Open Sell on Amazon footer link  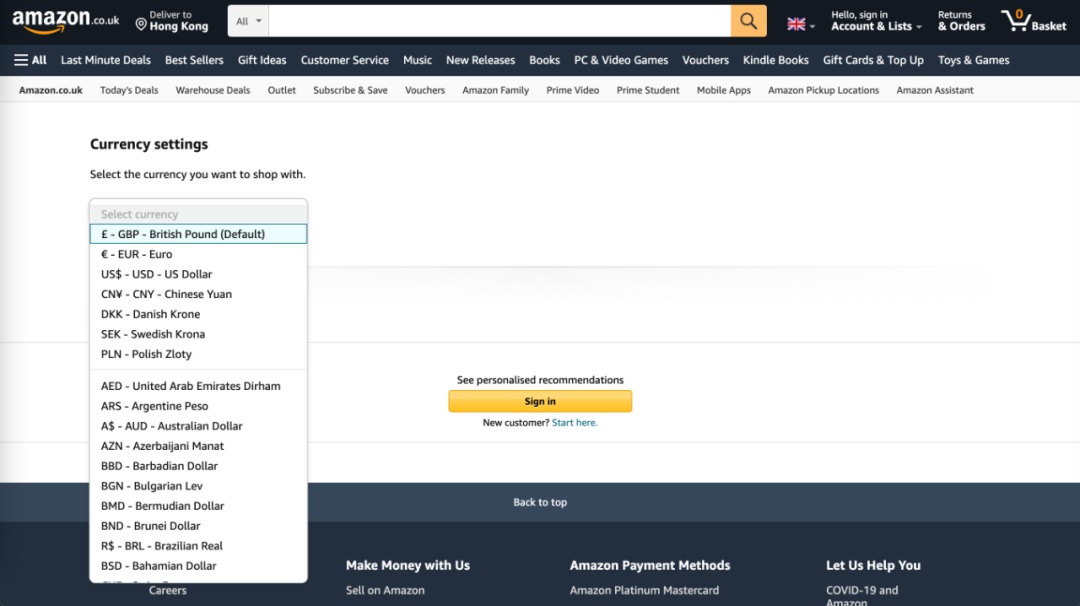pyautogui.click(x=385, y=590)
